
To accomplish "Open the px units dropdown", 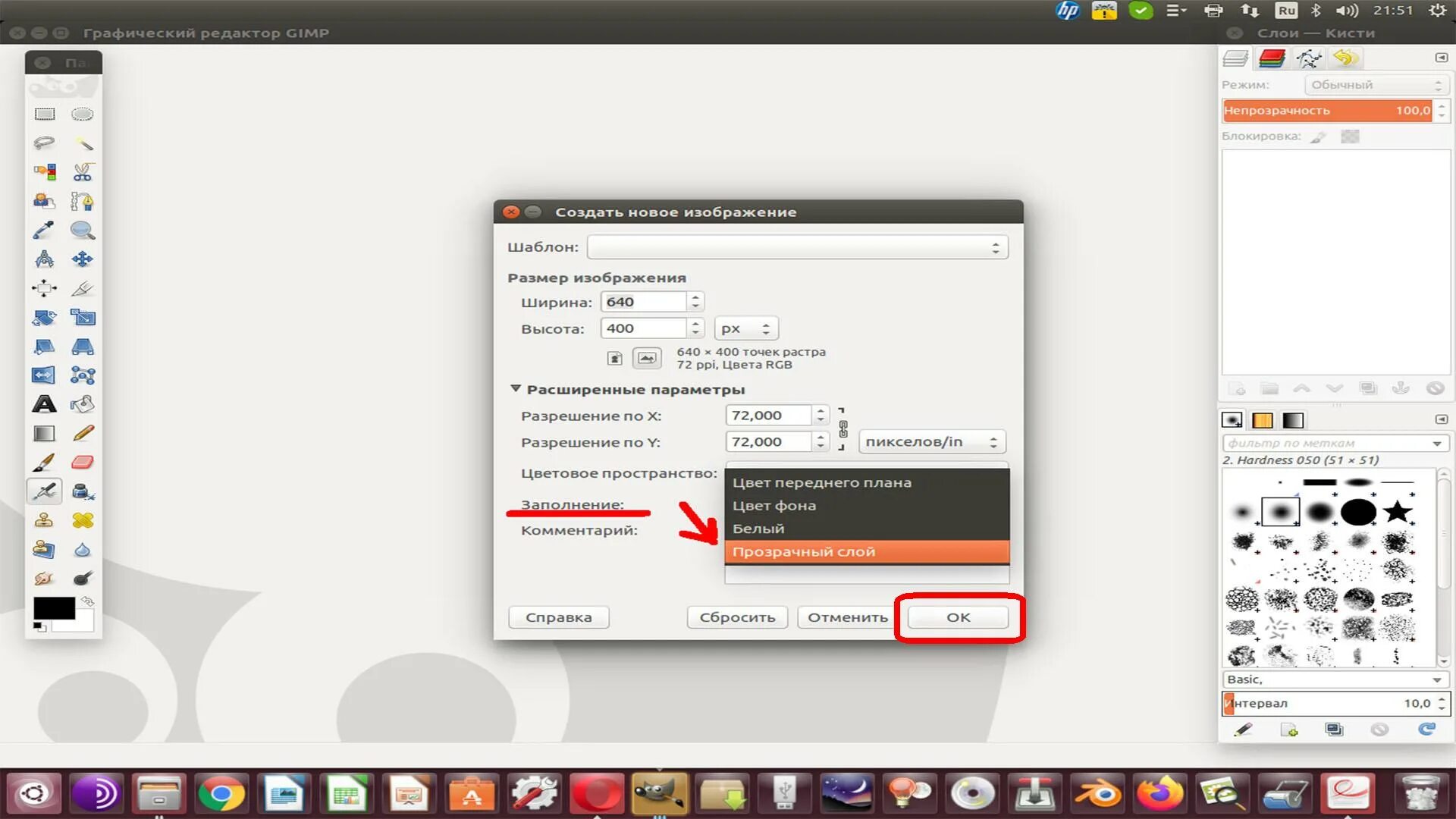I will click(746, 328).
